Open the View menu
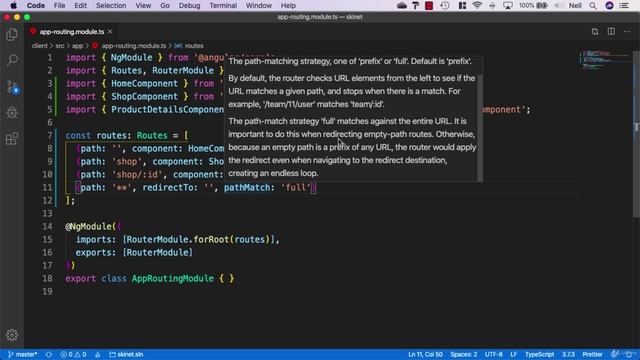The height and width of the screenshot is (360, 640). 143,5
